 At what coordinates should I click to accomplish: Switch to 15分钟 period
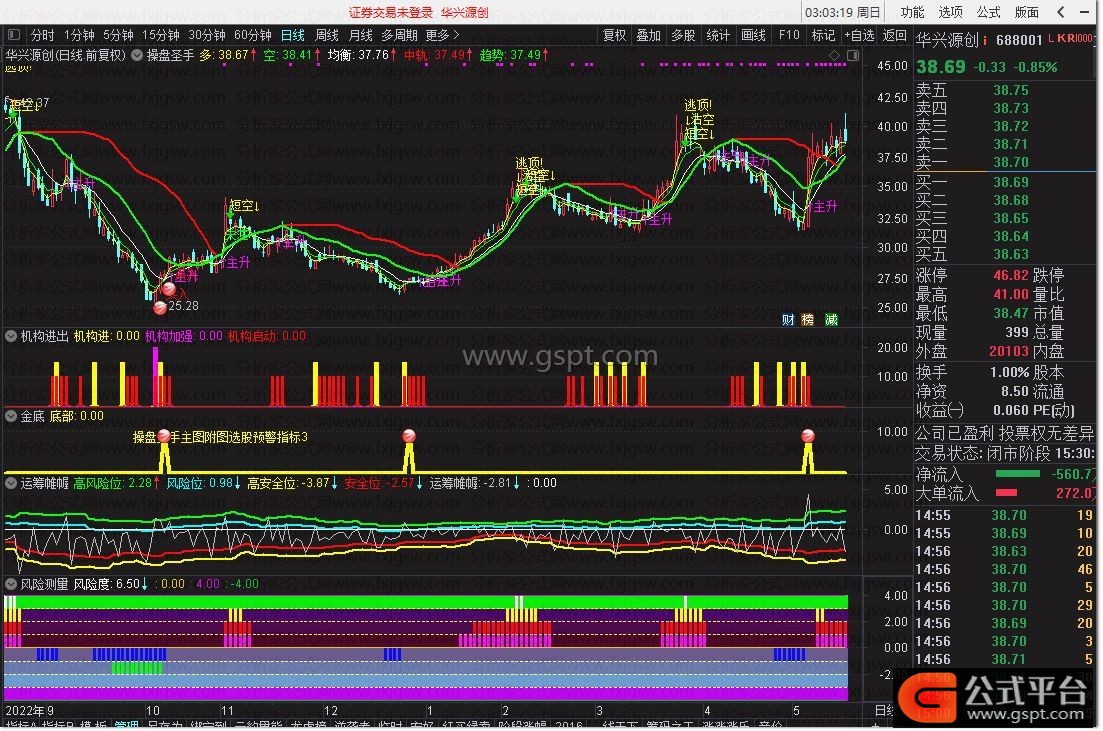tap(160, 34)
